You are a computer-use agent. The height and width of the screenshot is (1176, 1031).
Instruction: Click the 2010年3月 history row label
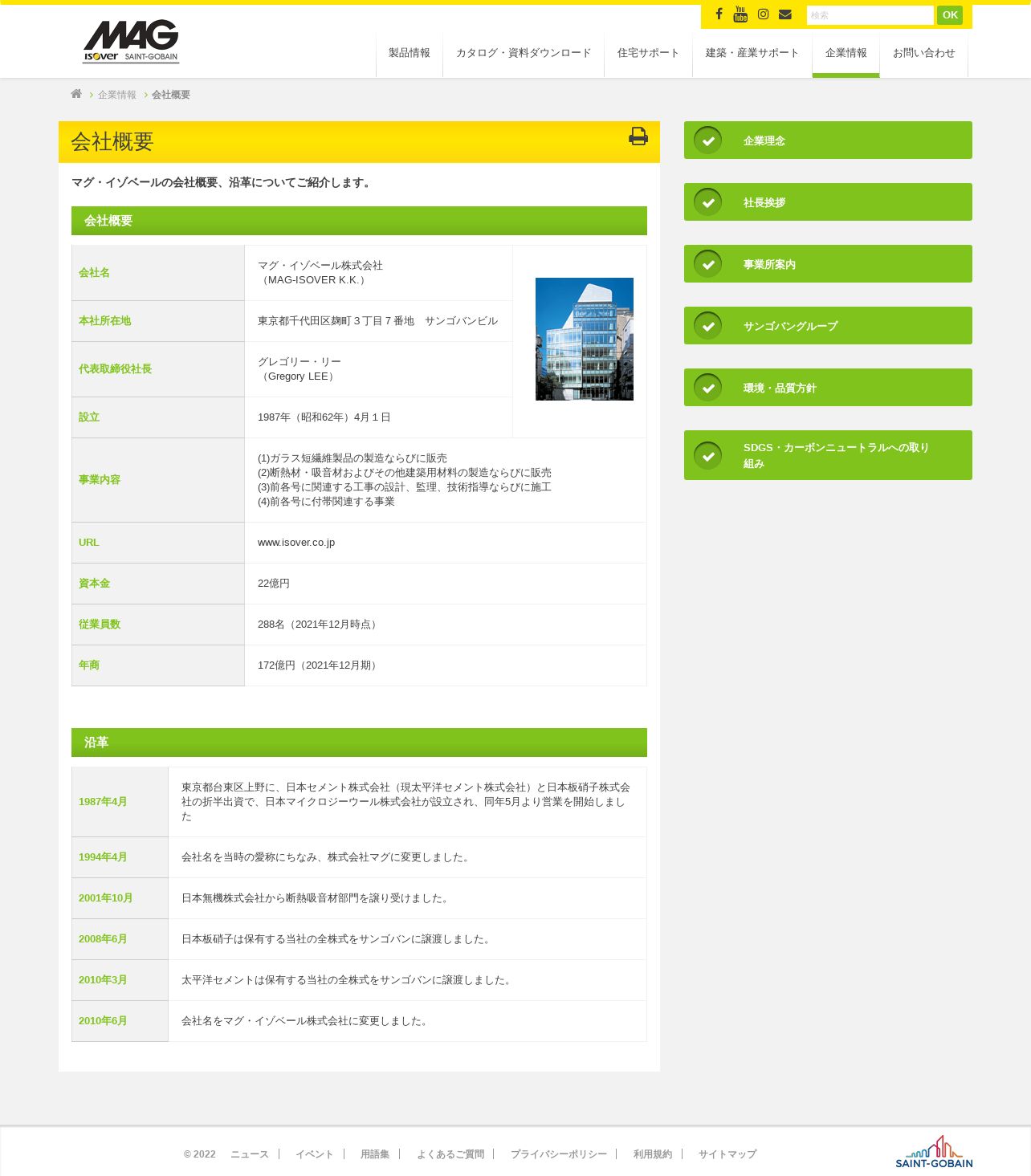point(103,980)
